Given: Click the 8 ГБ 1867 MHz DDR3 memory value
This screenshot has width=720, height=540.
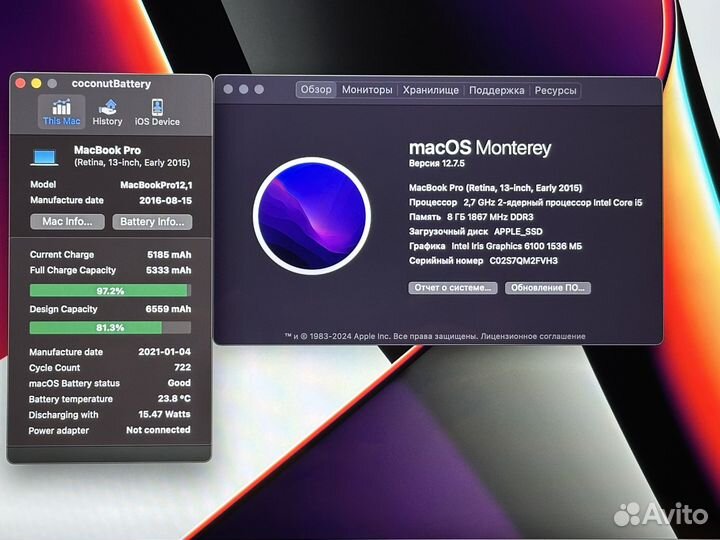Looking at the screenshot, I should 490,217.
